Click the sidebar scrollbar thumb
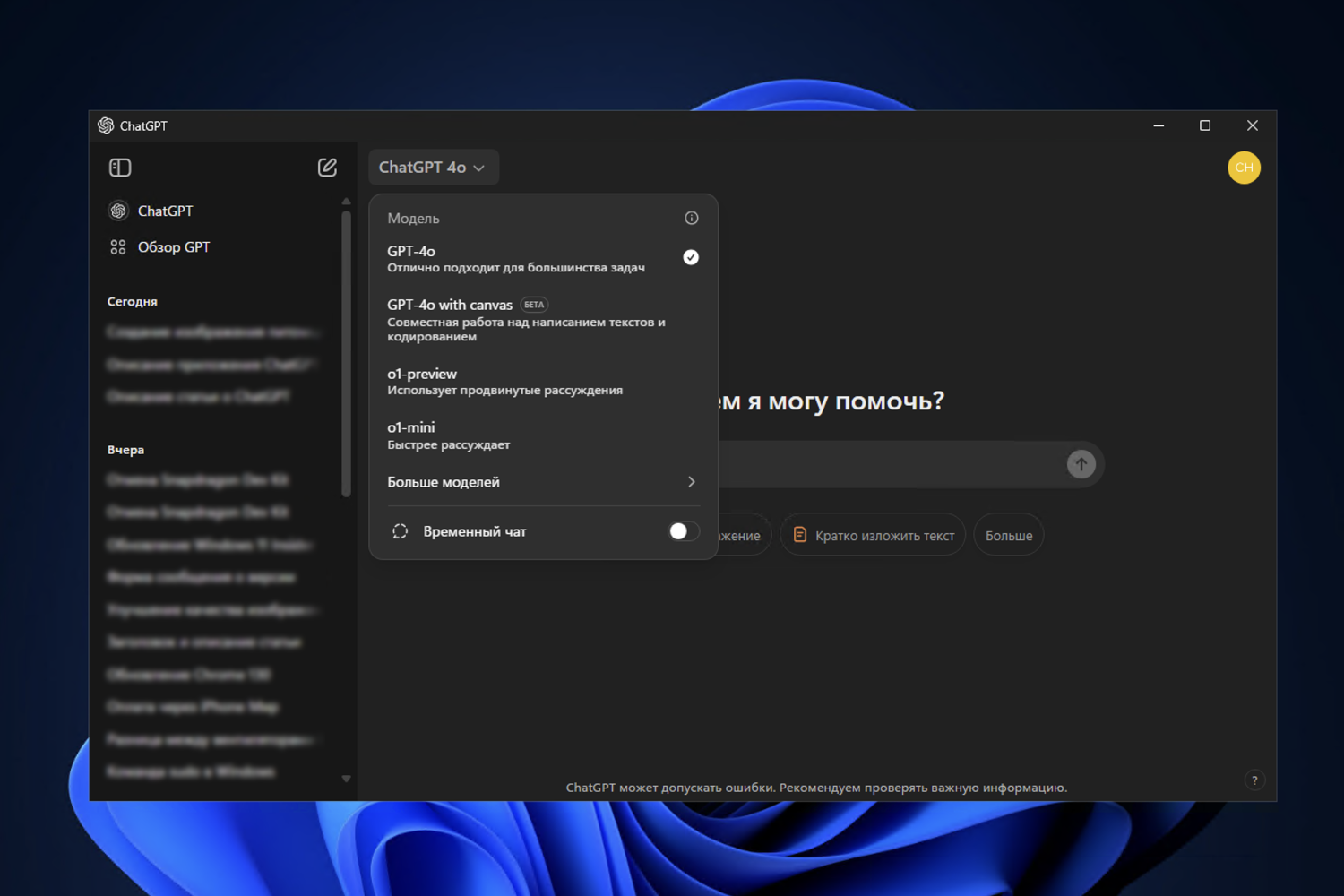This screenshot has height=896, width=1344. (x=346, y=353)
